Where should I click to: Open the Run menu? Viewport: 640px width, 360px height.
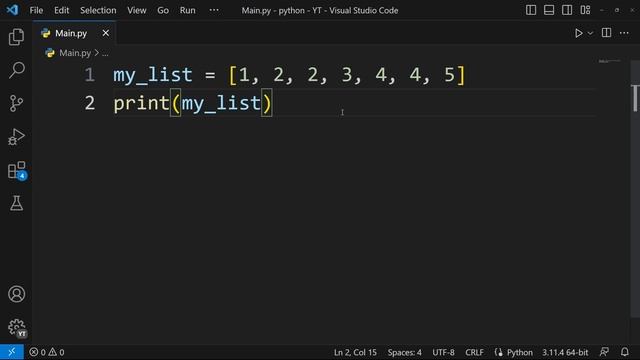point(187,10)
